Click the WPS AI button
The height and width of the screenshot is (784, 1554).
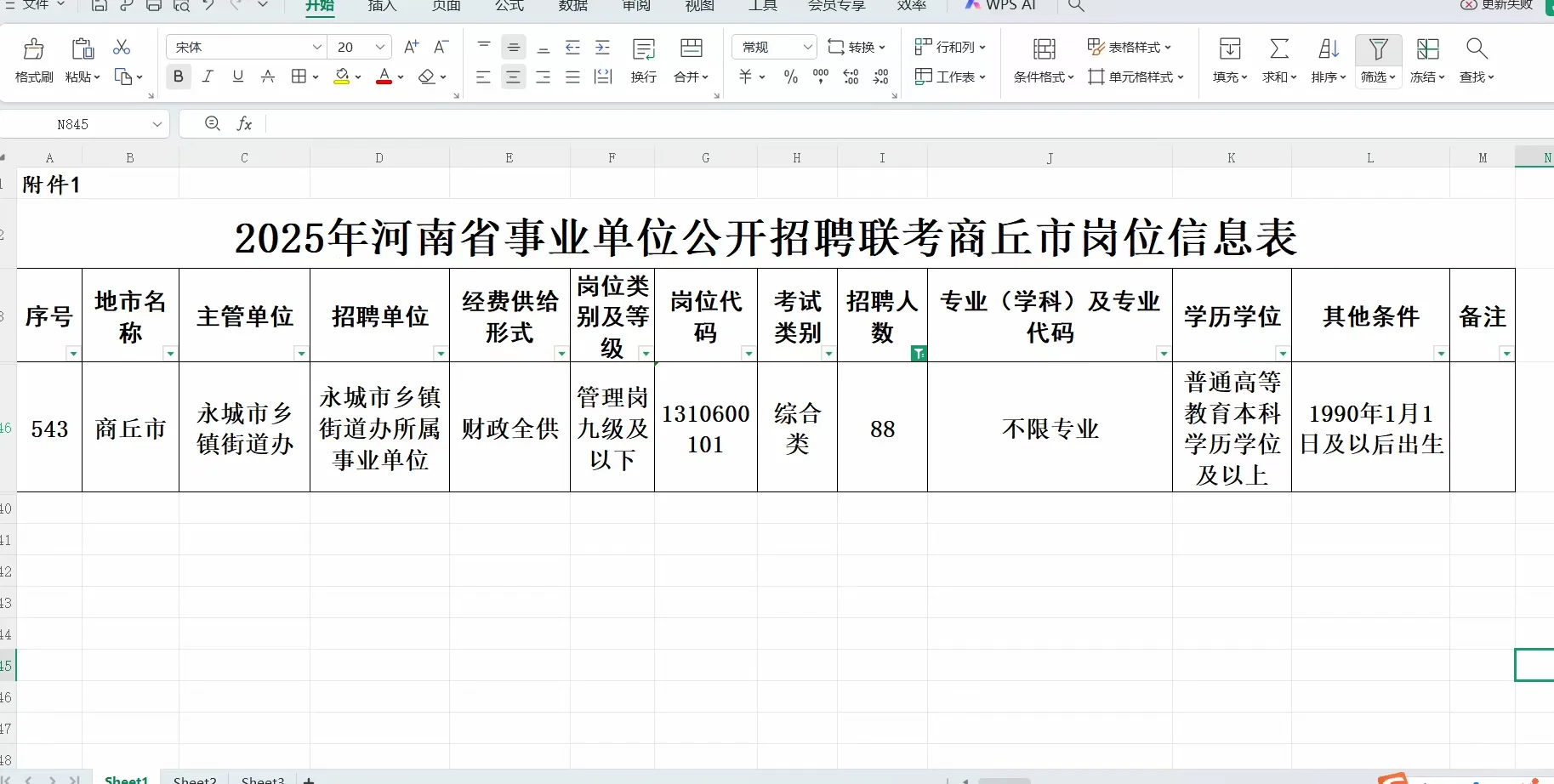(1001, 6)
